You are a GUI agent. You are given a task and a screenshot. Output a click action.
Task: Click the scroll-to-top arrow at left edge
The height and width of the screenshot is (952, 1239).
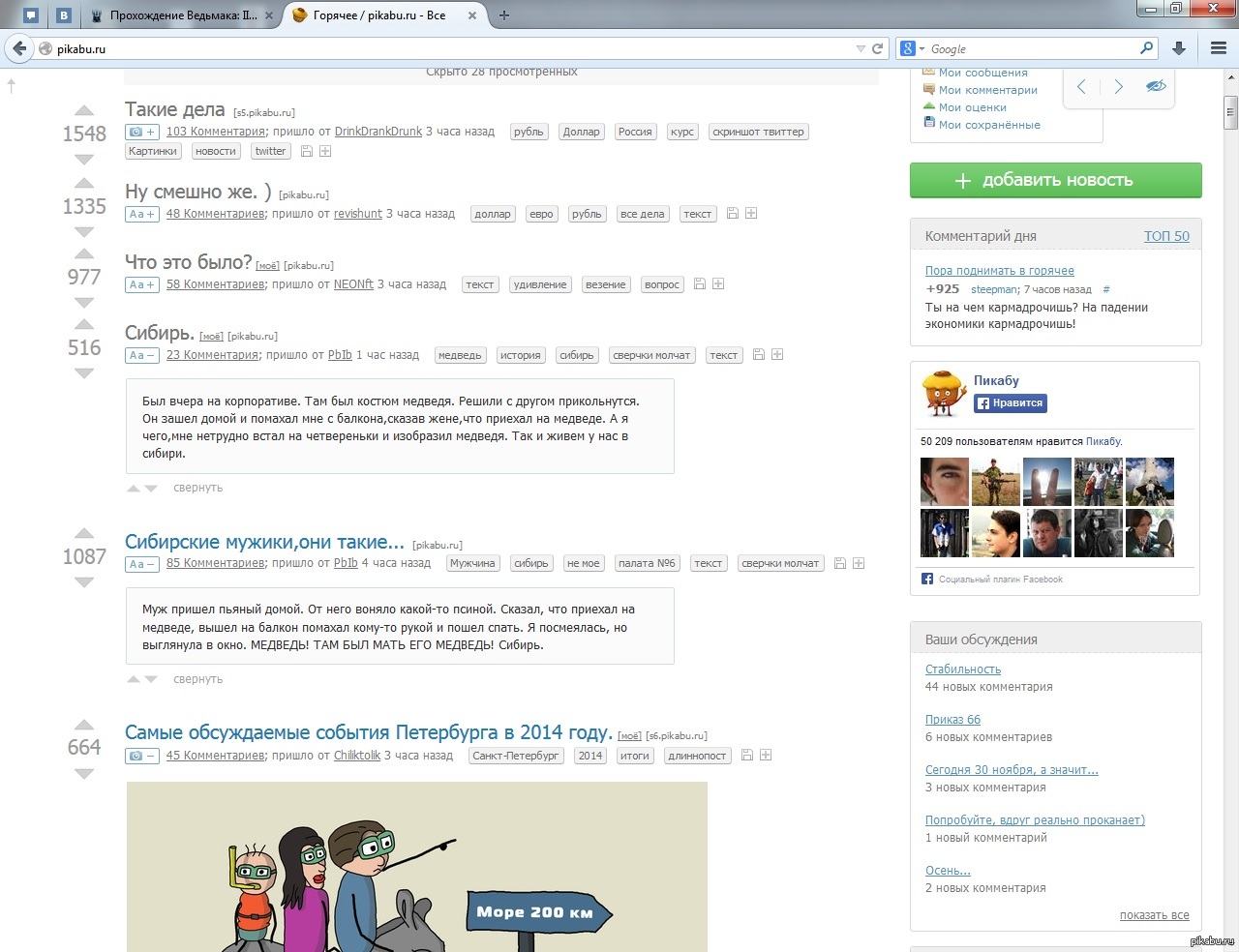[11, 85]
